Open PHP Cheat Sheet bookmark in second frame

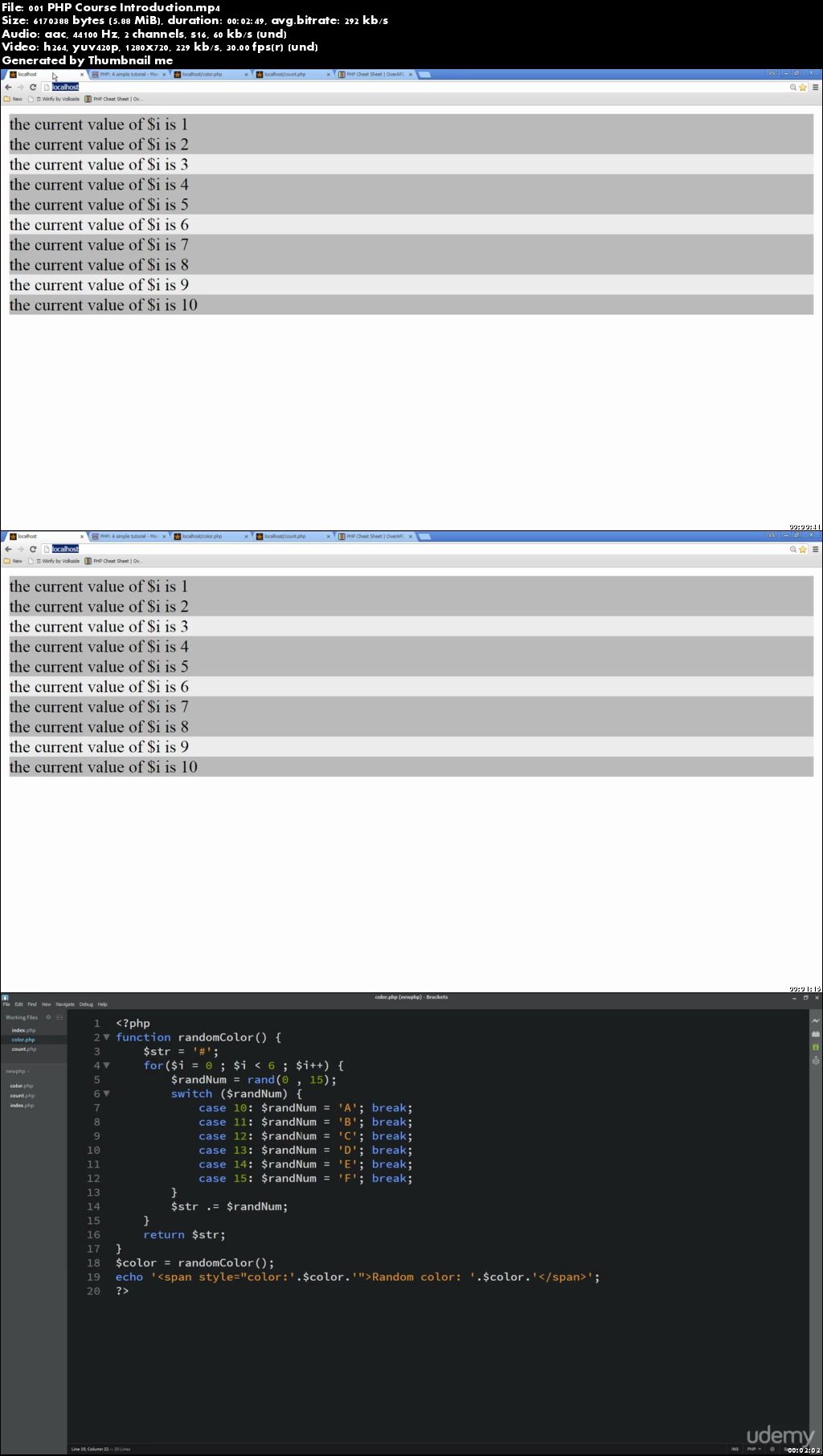click(114, 561)
